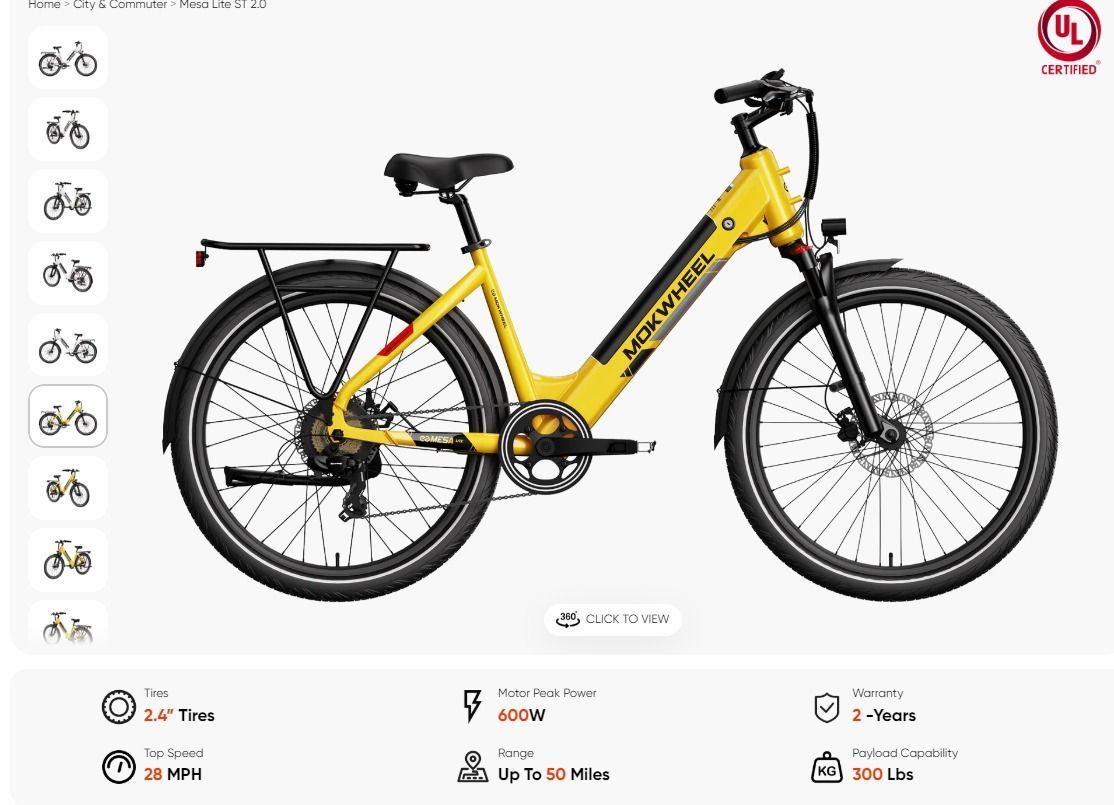1114x805 pixels.
Task: Pick the fourth thumbnail showing rear-angle white bike
Action: tap(67, 273)
